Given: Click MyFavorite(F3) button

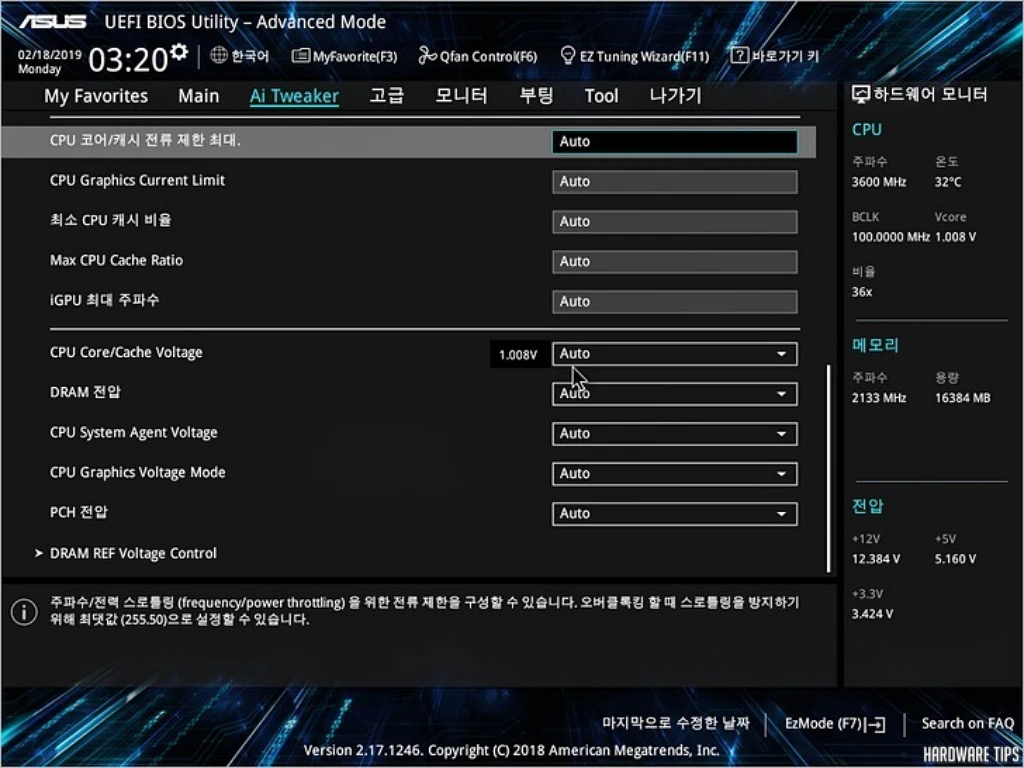Looking at the screenshot, I should click(x=344, y=56).
